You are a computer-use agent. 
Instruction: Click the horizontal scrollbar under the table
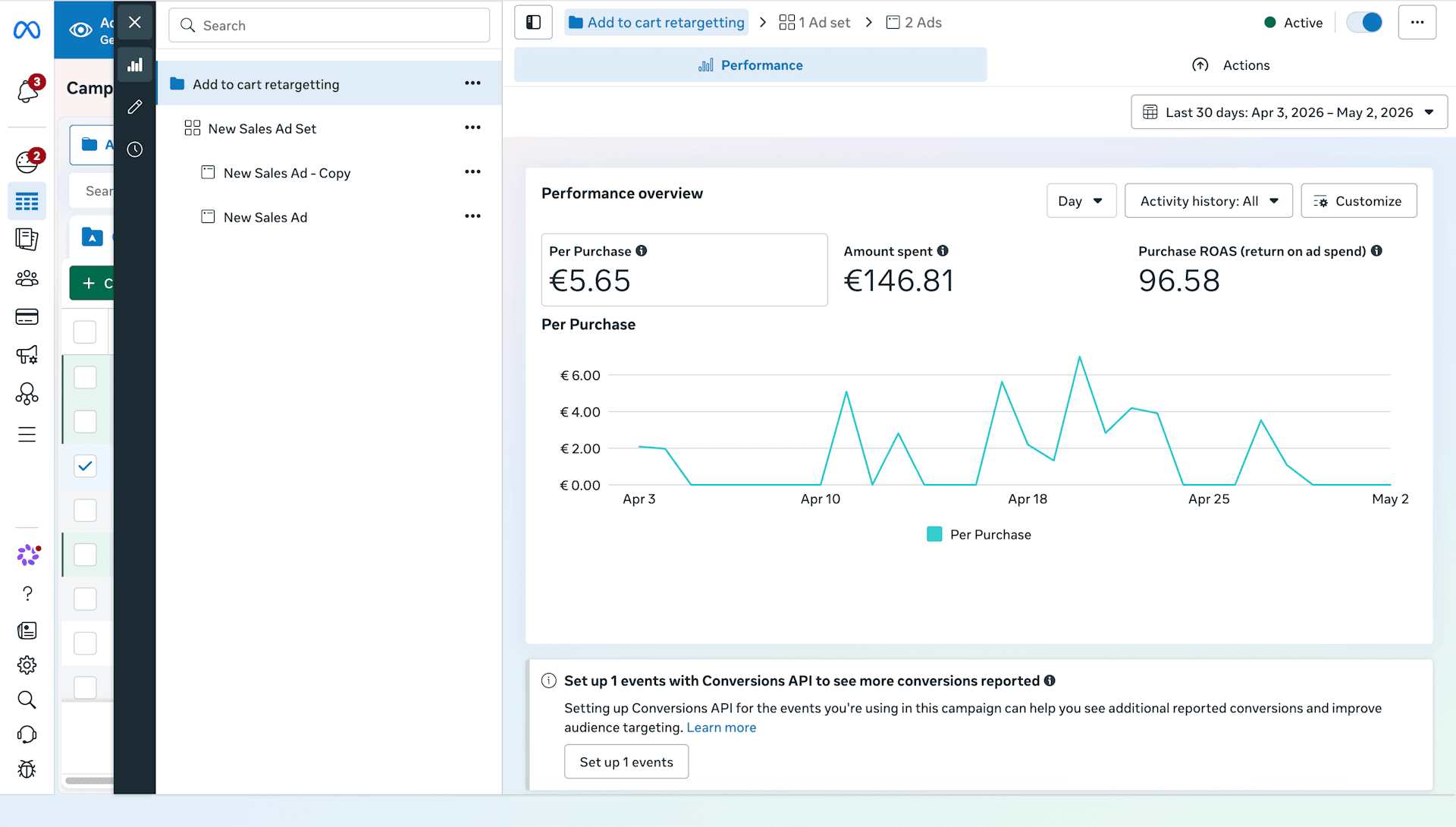pos(89,781)
